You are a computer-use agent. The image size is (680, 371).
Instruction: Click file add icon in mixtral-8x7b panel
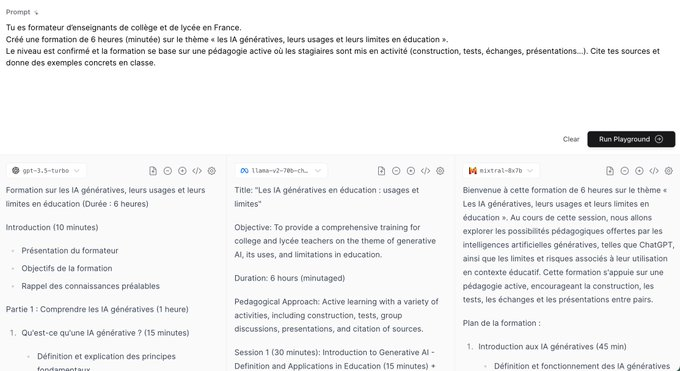610,171
